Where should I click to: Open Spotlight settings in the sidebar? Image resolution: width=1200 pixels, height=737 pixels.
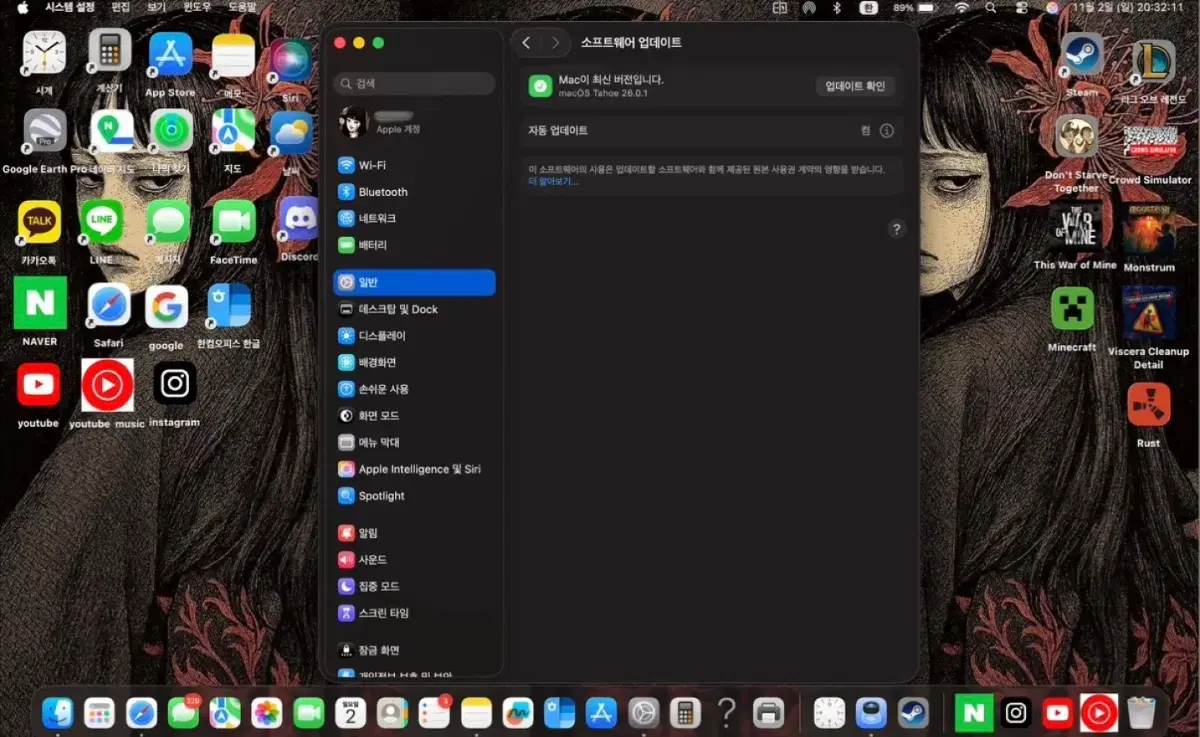click(414, 496)
